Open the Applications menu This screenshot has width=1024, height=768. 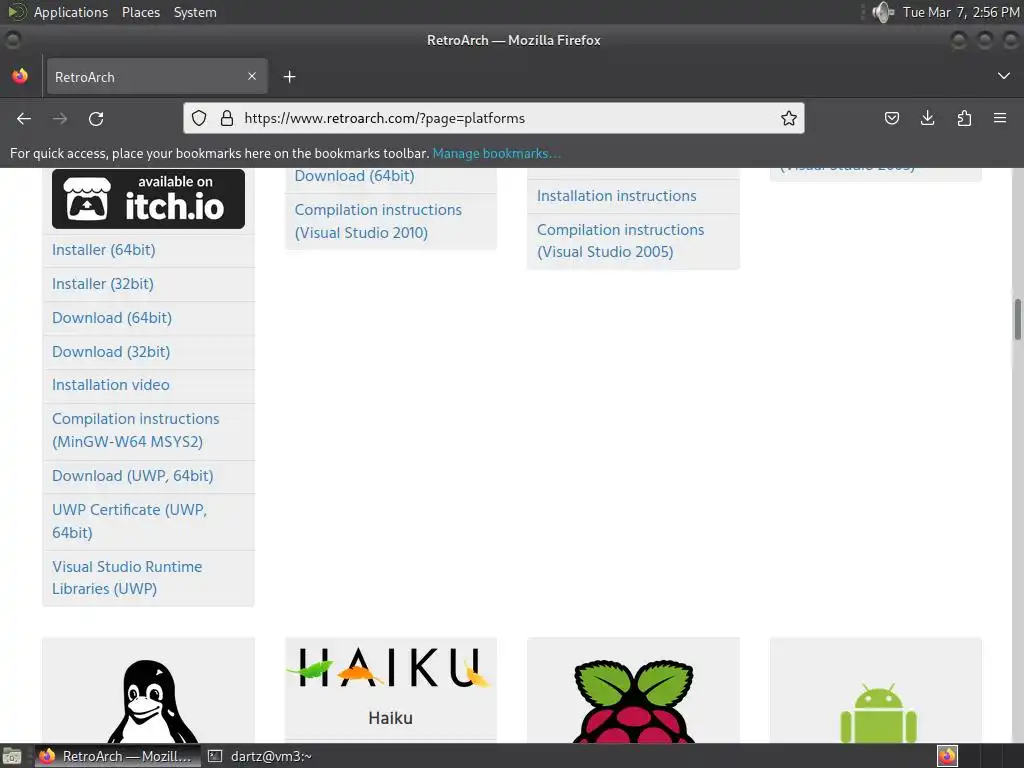pos(71,12)
